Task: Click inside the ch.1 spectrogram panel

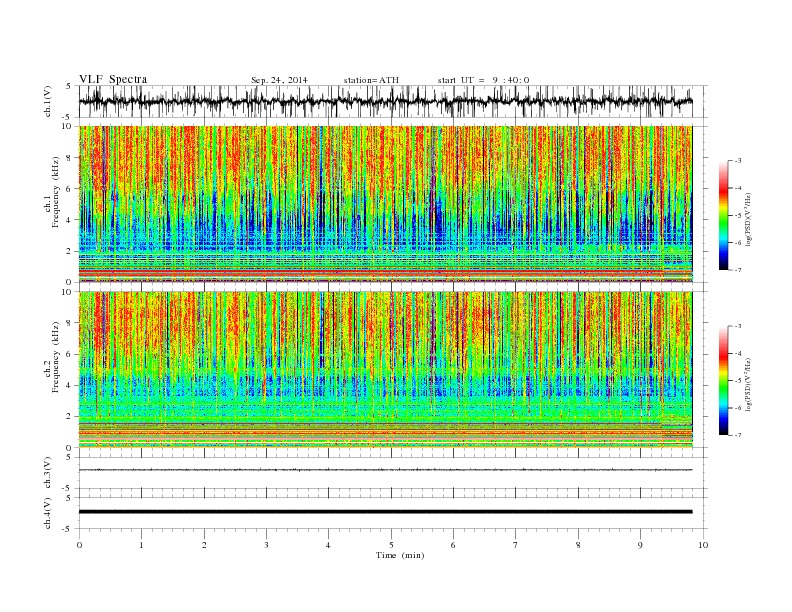Action: tap(385, 204)
